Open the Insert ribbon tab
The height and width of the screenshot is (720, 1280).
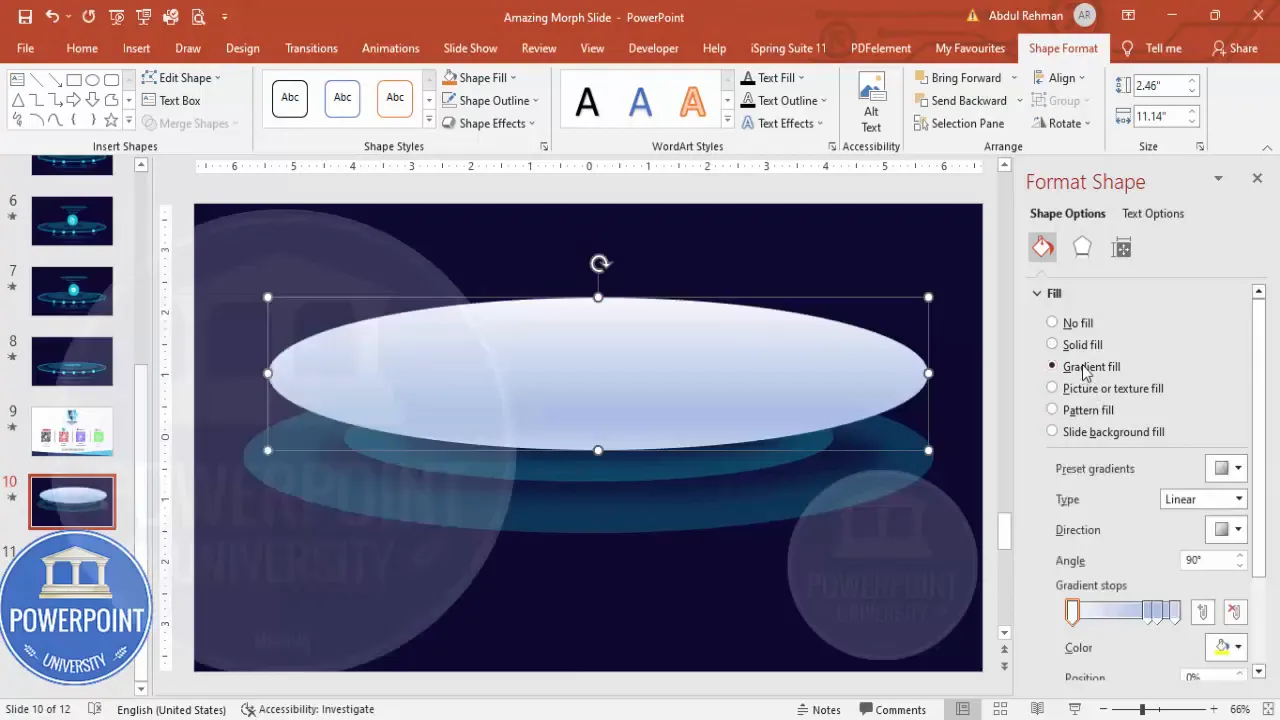pos(137,48)
